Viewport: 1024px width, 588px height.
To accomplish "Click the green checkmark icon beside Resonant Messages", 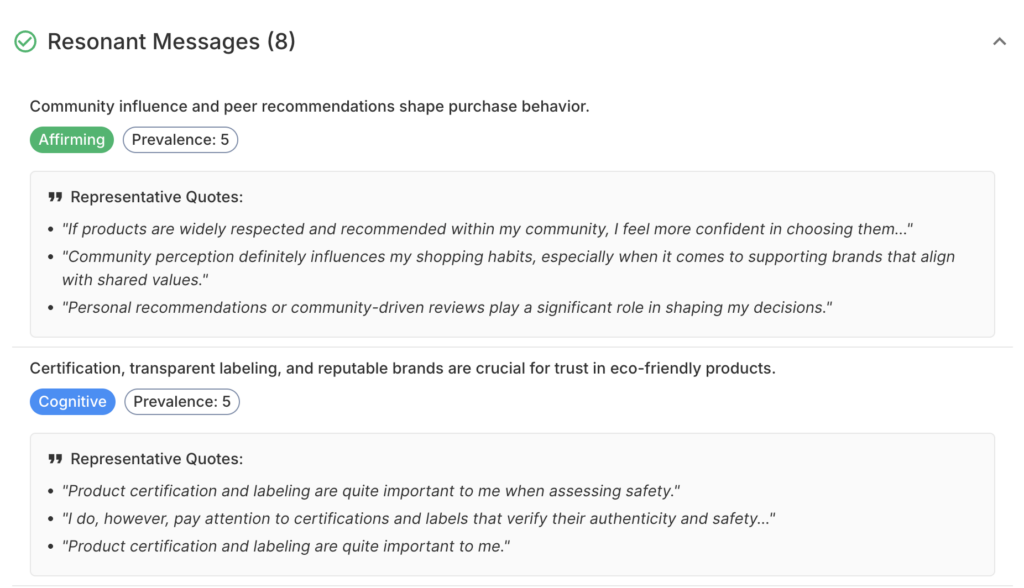I will 25,42.
